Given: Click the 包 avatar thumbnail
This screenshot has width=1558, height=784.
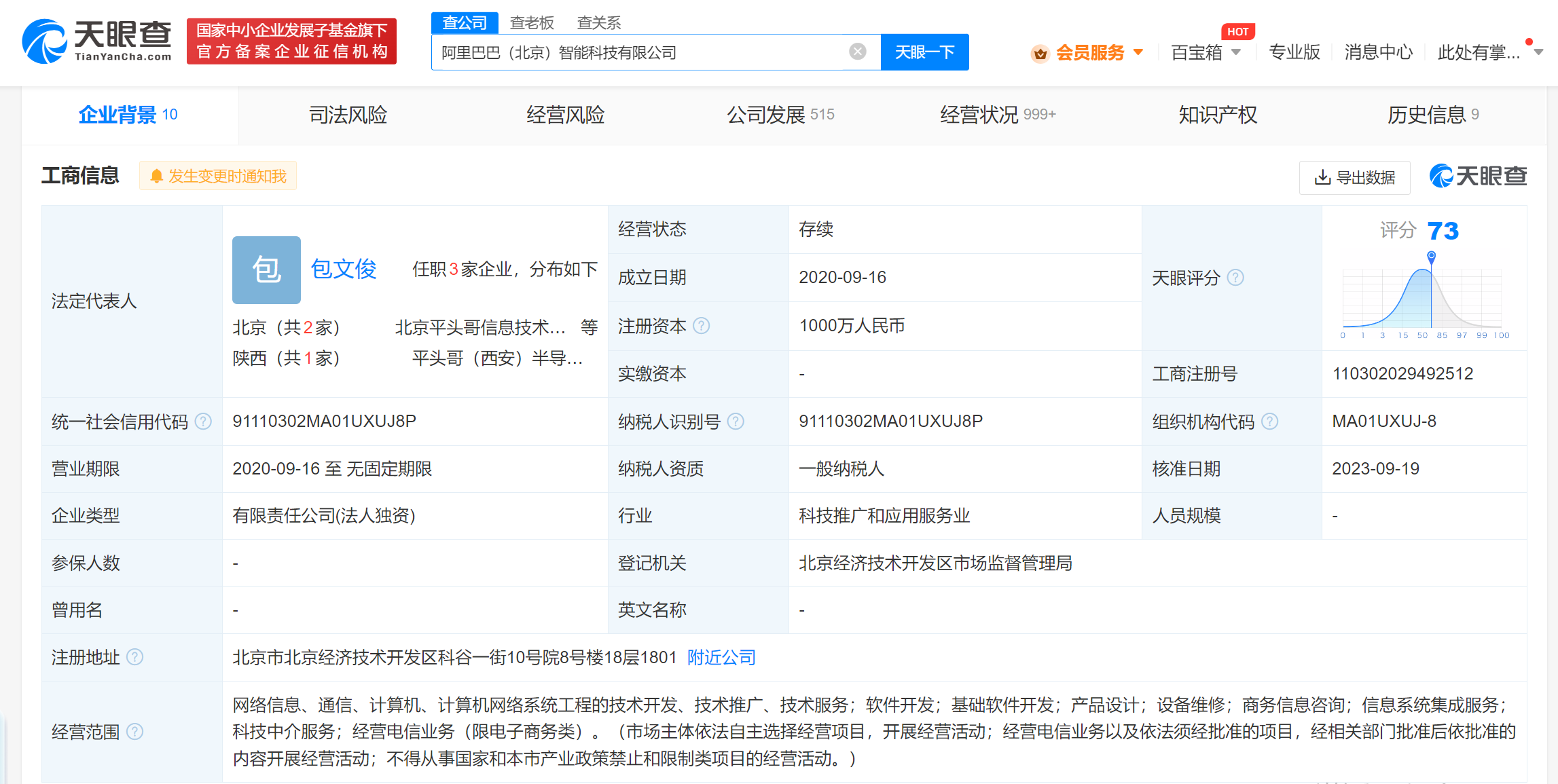Looking at the screenshot, I should pos(266,269).
